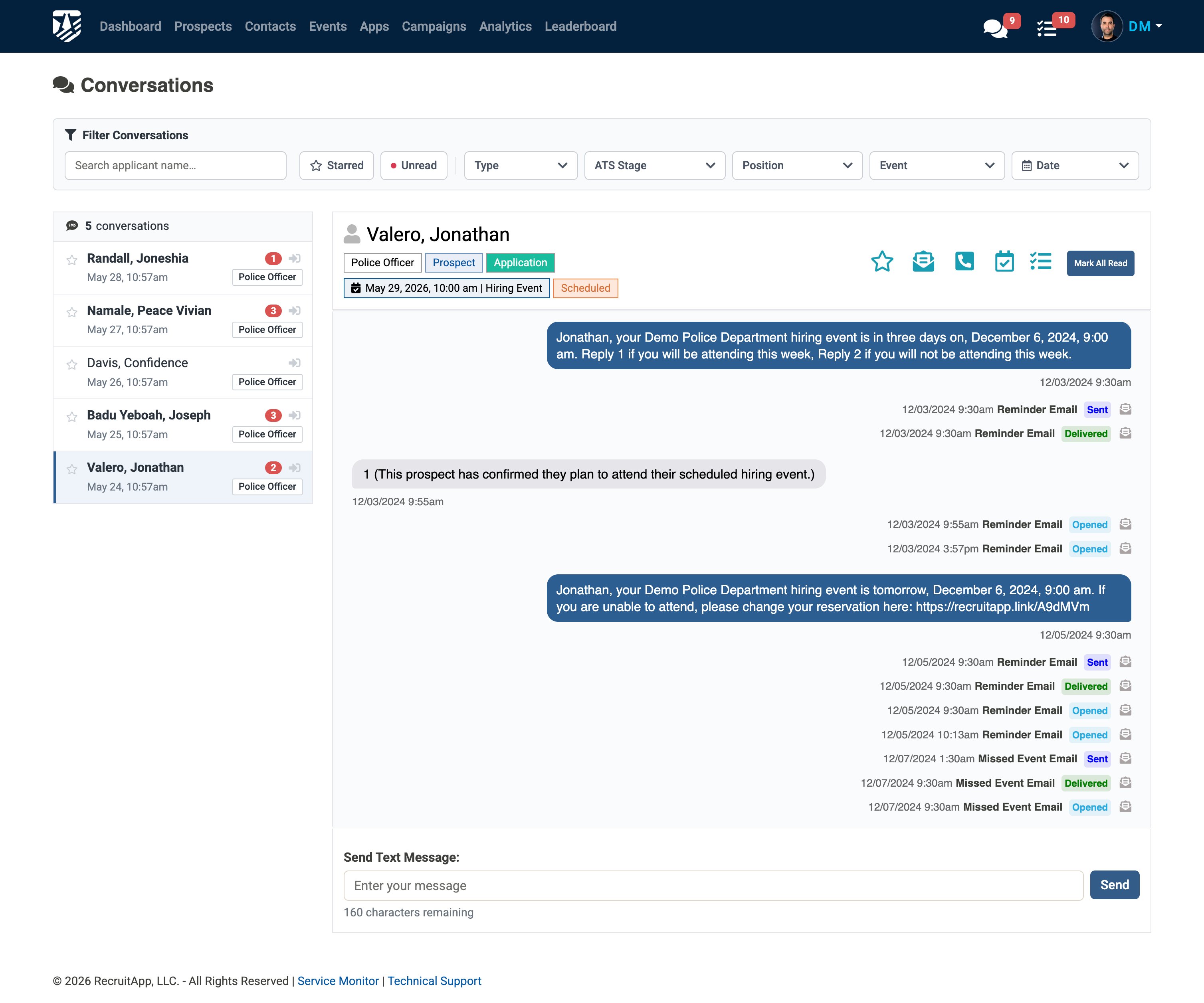1204x1003 pixels.
Task: Go to Dashboard in the navigation
Action: [x=130, y=26]
